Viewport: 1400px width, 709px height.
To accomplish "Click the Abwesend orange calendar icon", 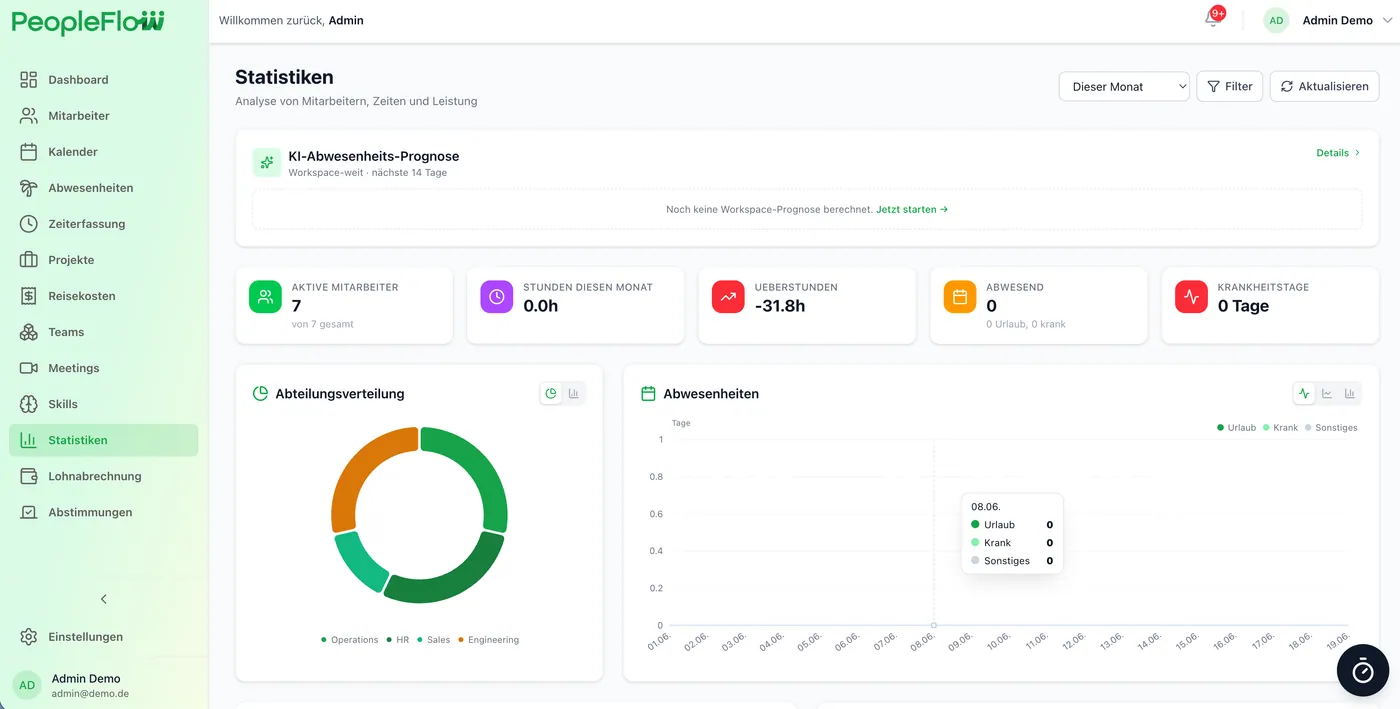I will click(960, 297).
